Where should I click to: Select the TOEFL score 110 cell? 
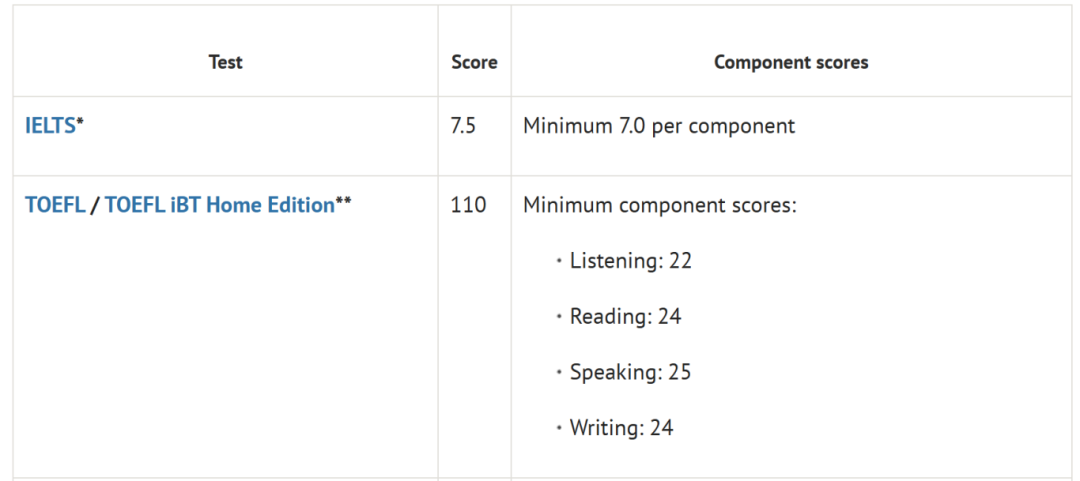(x=468, y=205)
